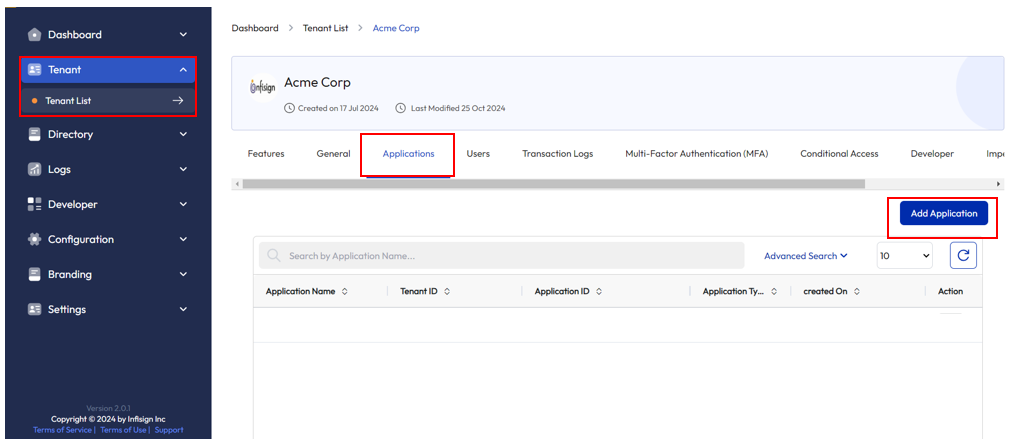Click the Search by Application Name field
Image resolution: width=1023 pixels, height=442 pixels.
[x=502, y=256]
